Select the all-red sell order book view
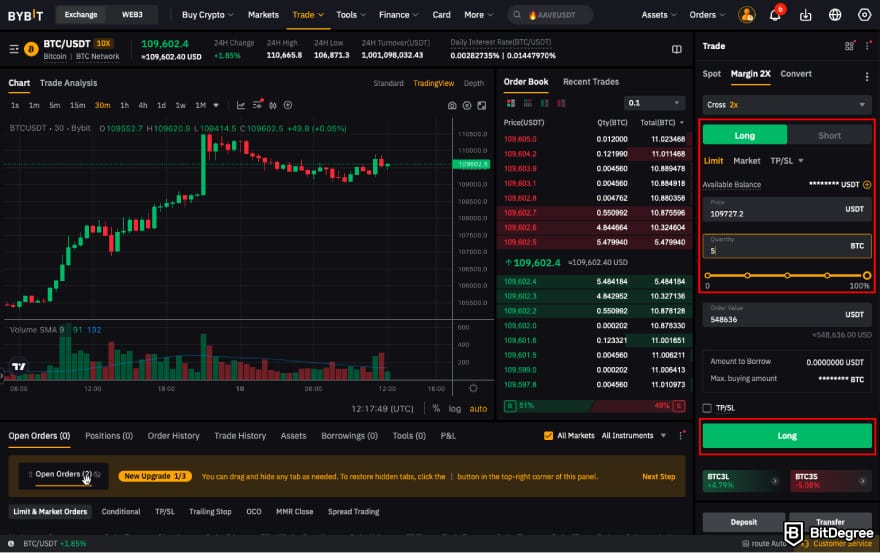 tap(561, 103)
